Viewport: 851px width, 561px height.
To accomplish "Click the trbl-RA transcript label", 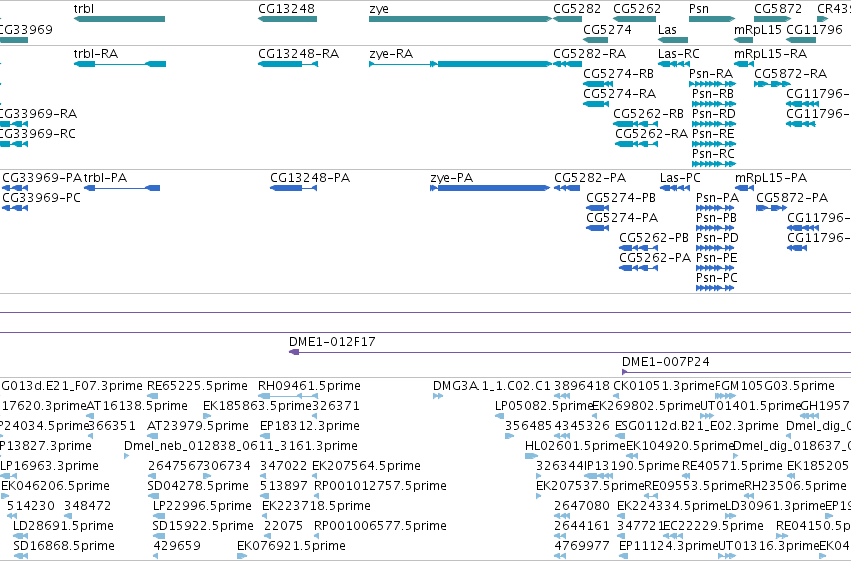I will (x=96, y=54).
